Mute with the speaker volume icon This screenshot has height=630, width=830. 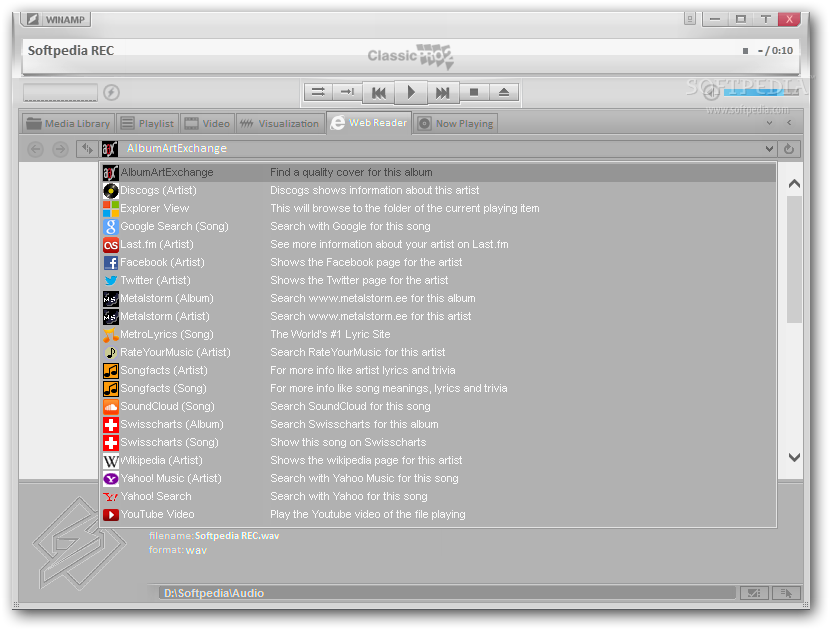[x=711, y=93]
